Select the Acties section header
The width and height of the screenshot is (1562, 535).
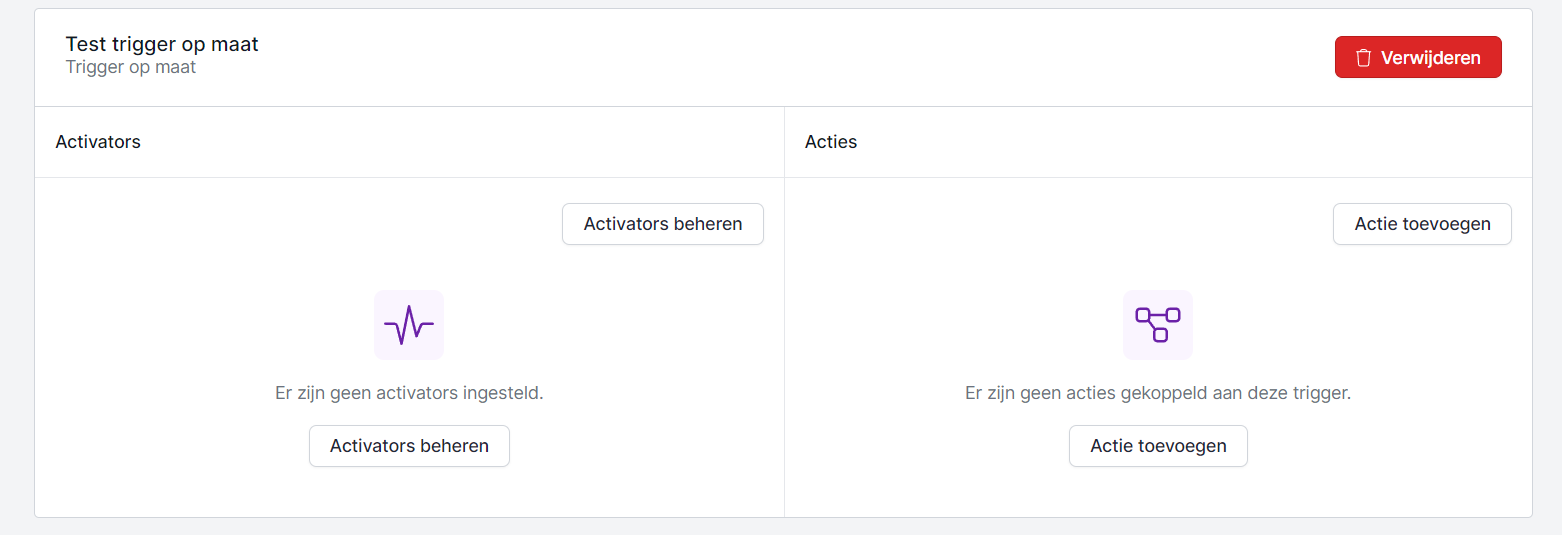point(831,142)
